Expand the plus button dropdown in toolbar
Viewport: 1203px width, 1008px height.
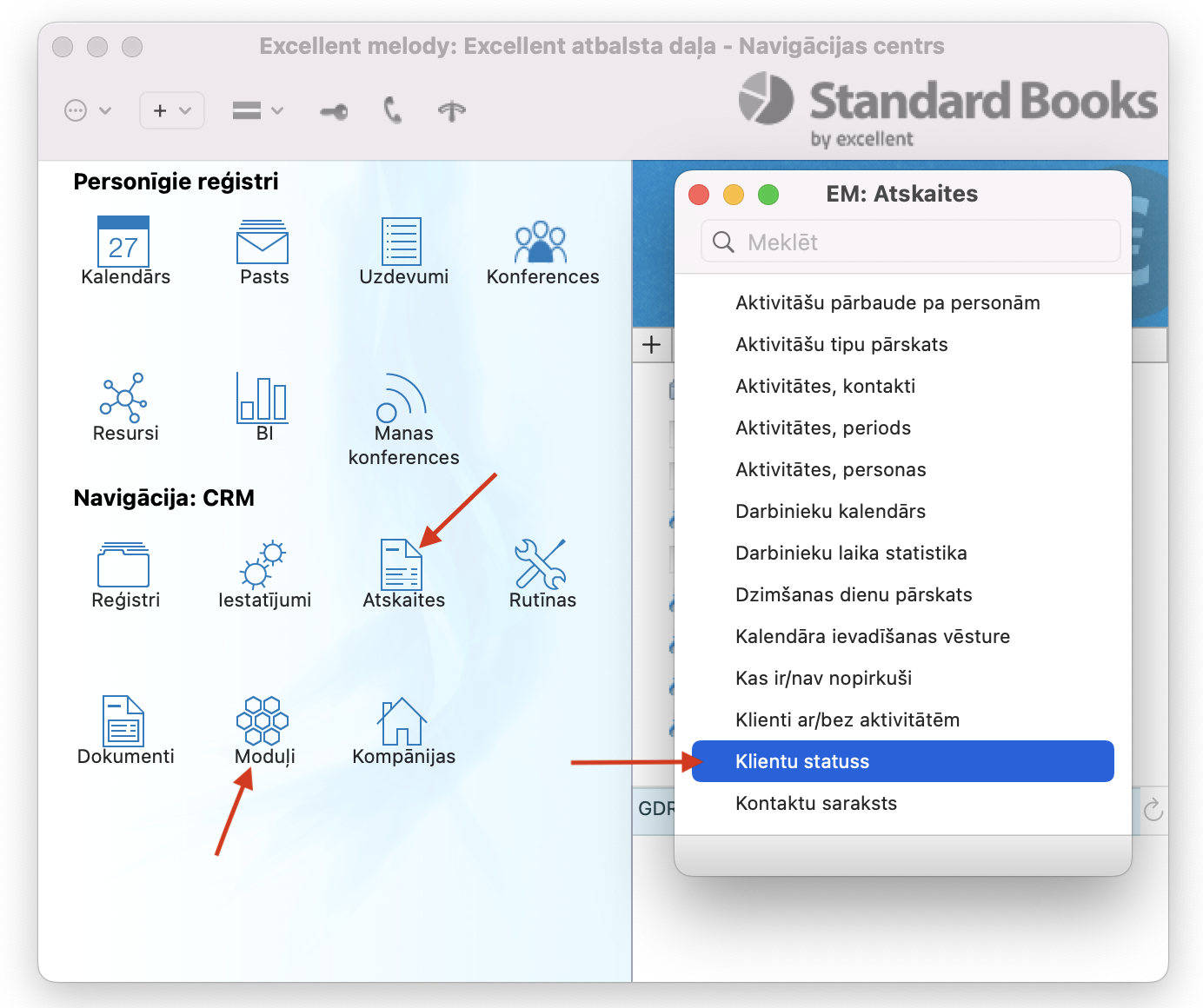pos(172,110)
